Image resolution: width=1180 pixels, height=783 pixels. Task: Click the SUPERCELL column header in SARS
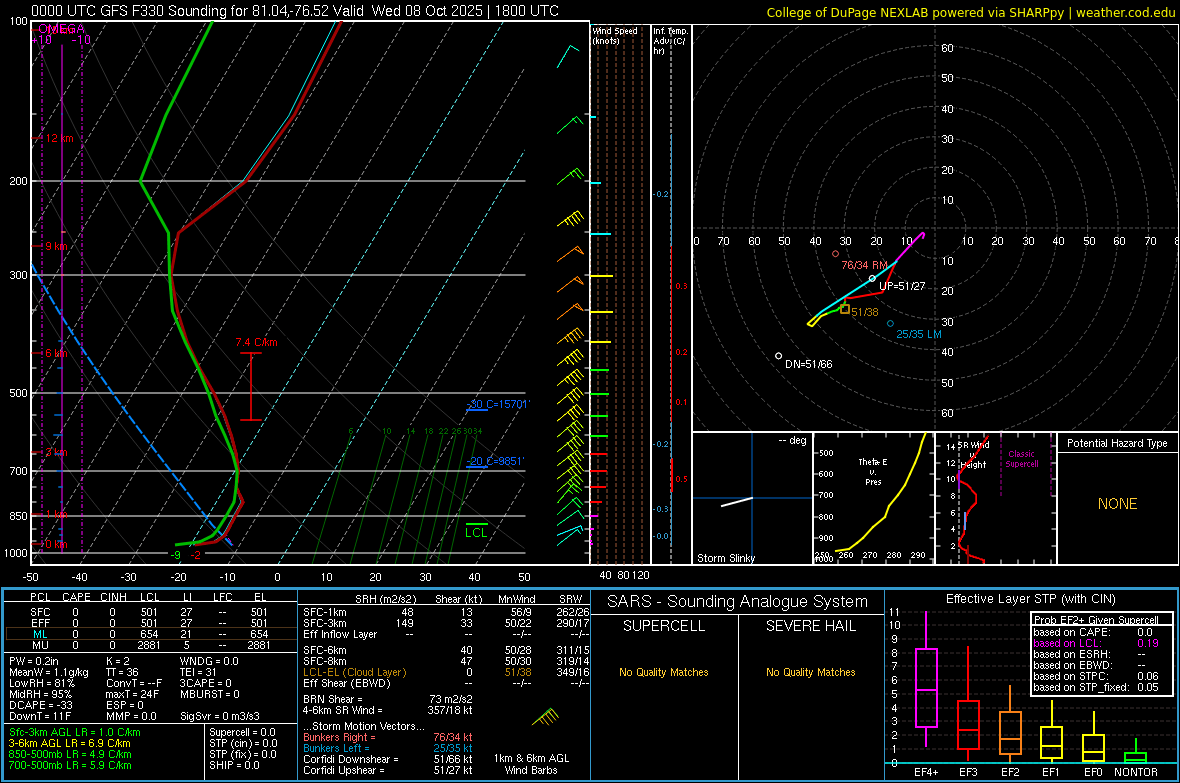click(664, 626)
